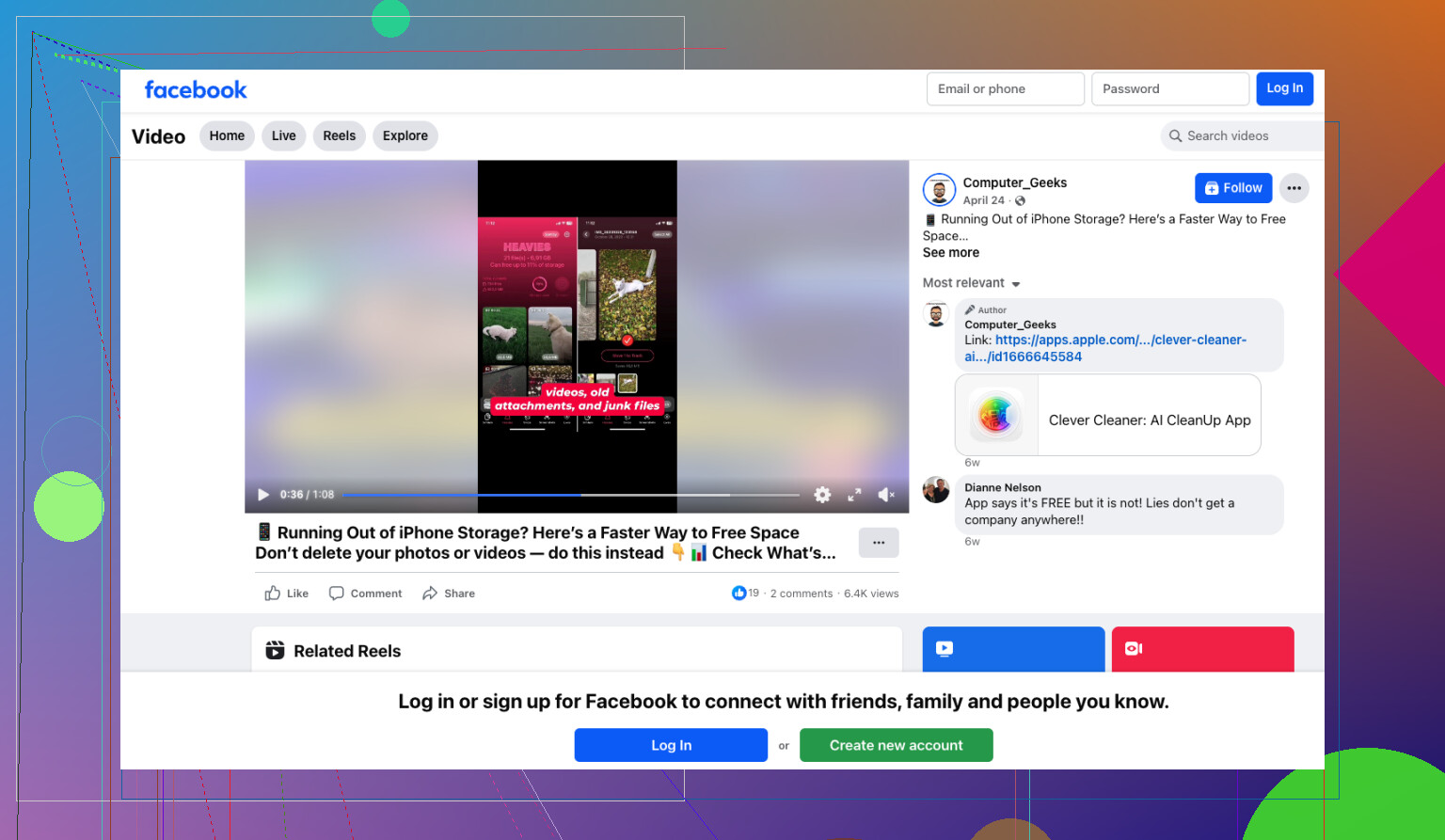The image size is (1445, 840).
Task: Open the Home video tab
Action: 227,136
